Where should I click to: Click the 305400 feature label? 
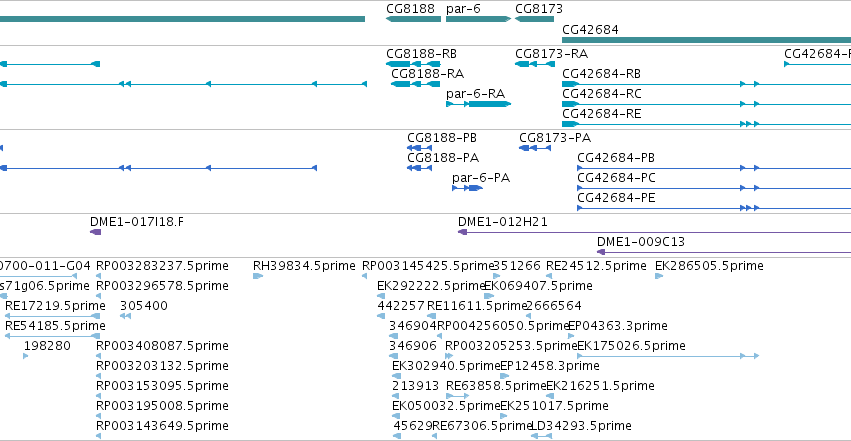pyautogui.click(x=144, y=306)
